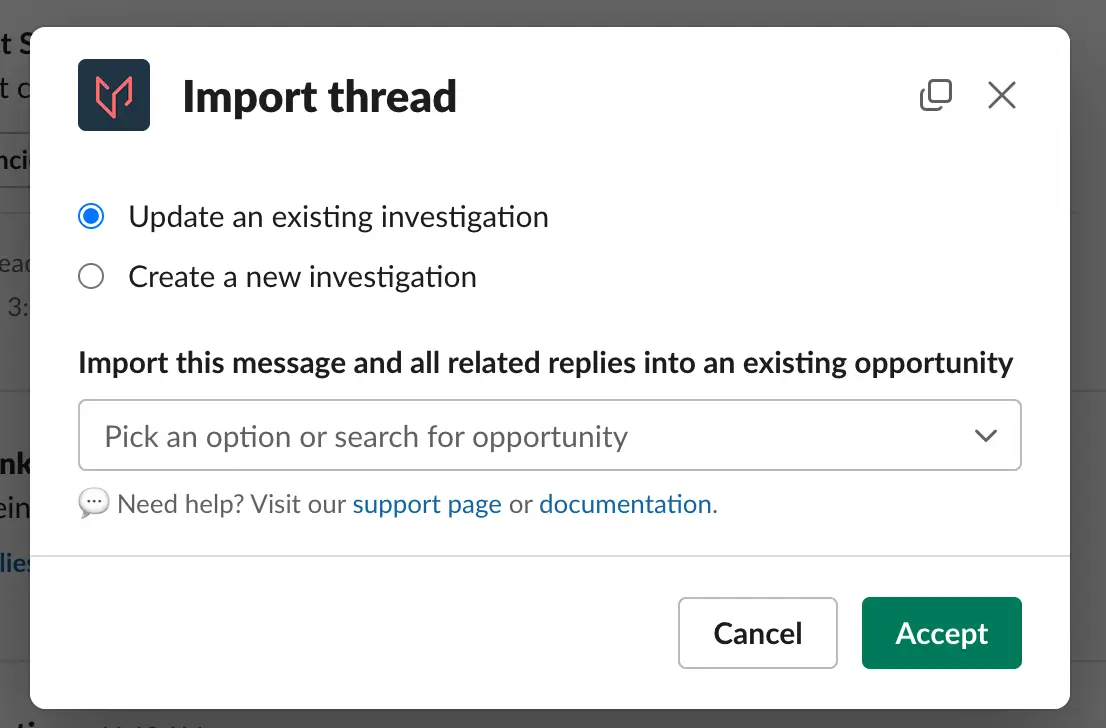Click the "Need help? Visit our" text
Screen dimensions: 1106x728
click(x=231, y=504)
